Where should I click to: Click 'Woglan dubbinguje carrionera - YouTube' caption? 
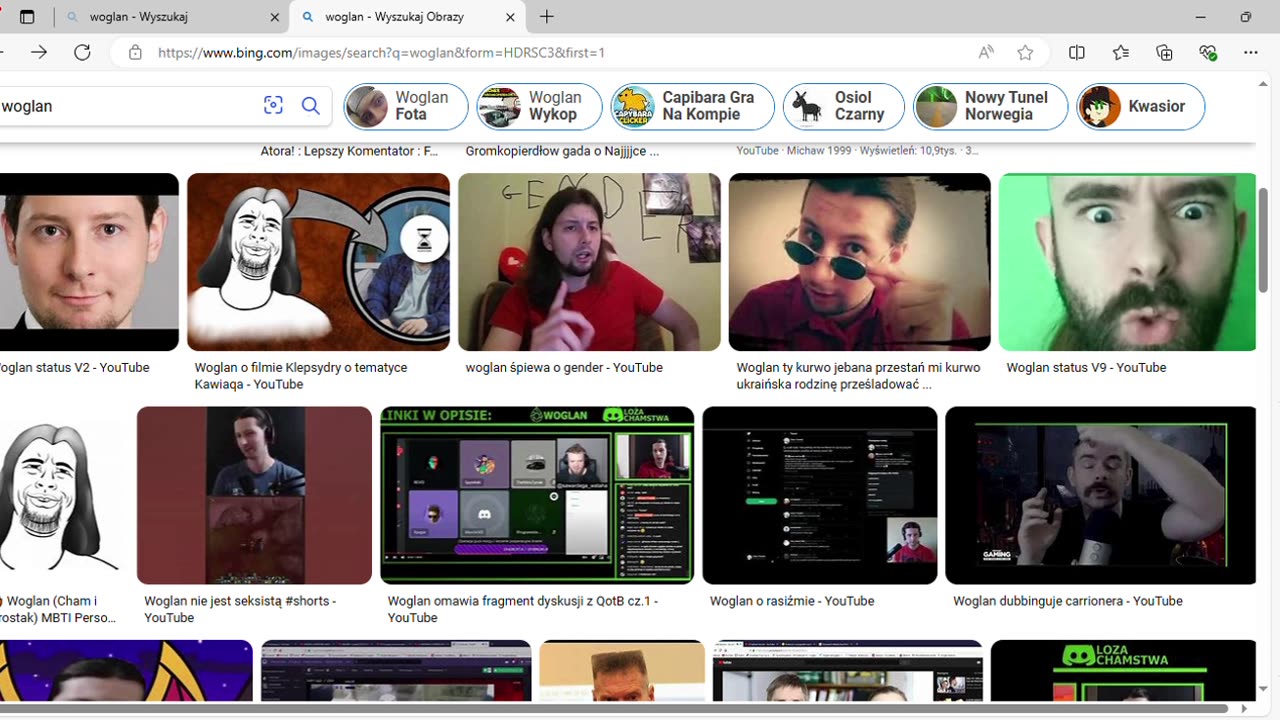[1068, 601]
